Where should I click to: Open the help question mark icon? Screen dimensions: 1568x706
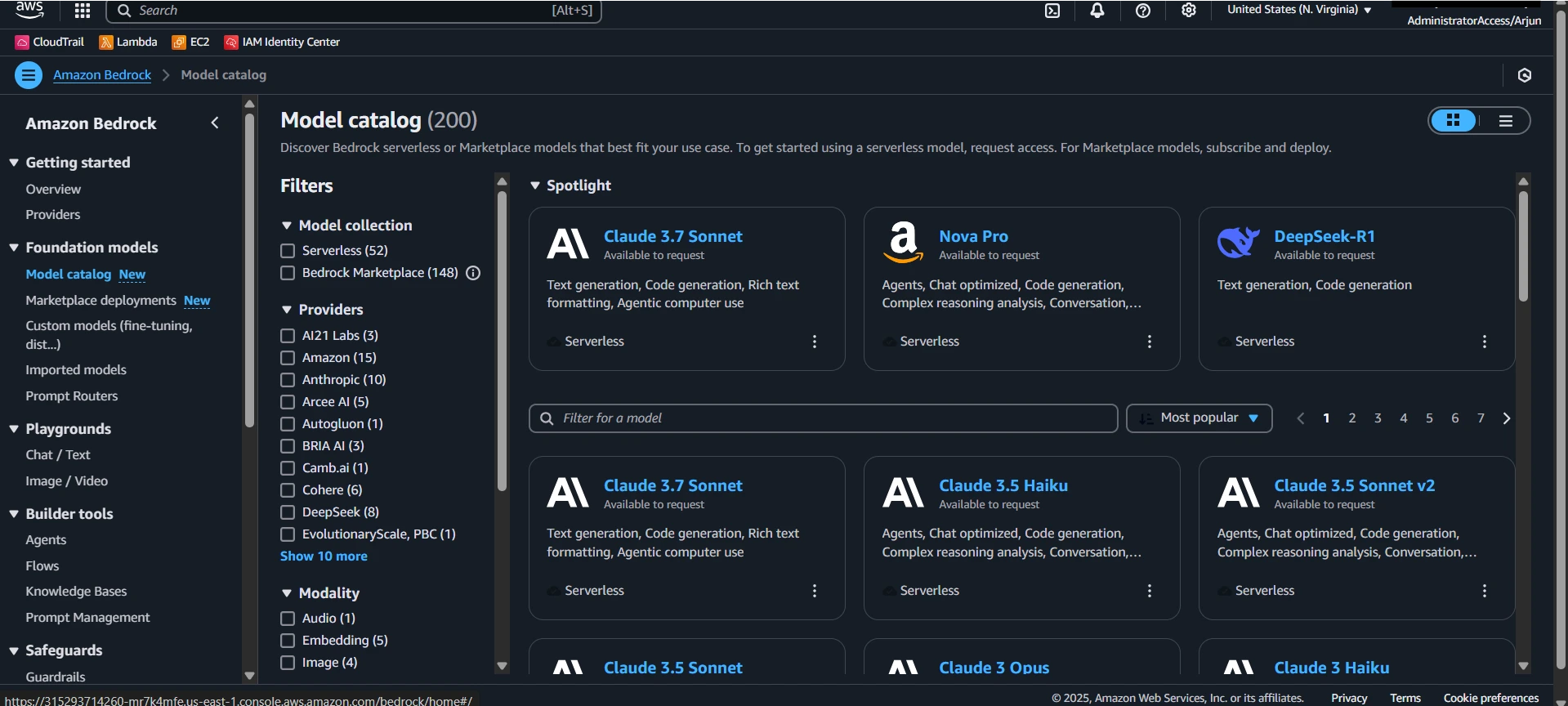pyautogui.click(x=1143, y=11)
